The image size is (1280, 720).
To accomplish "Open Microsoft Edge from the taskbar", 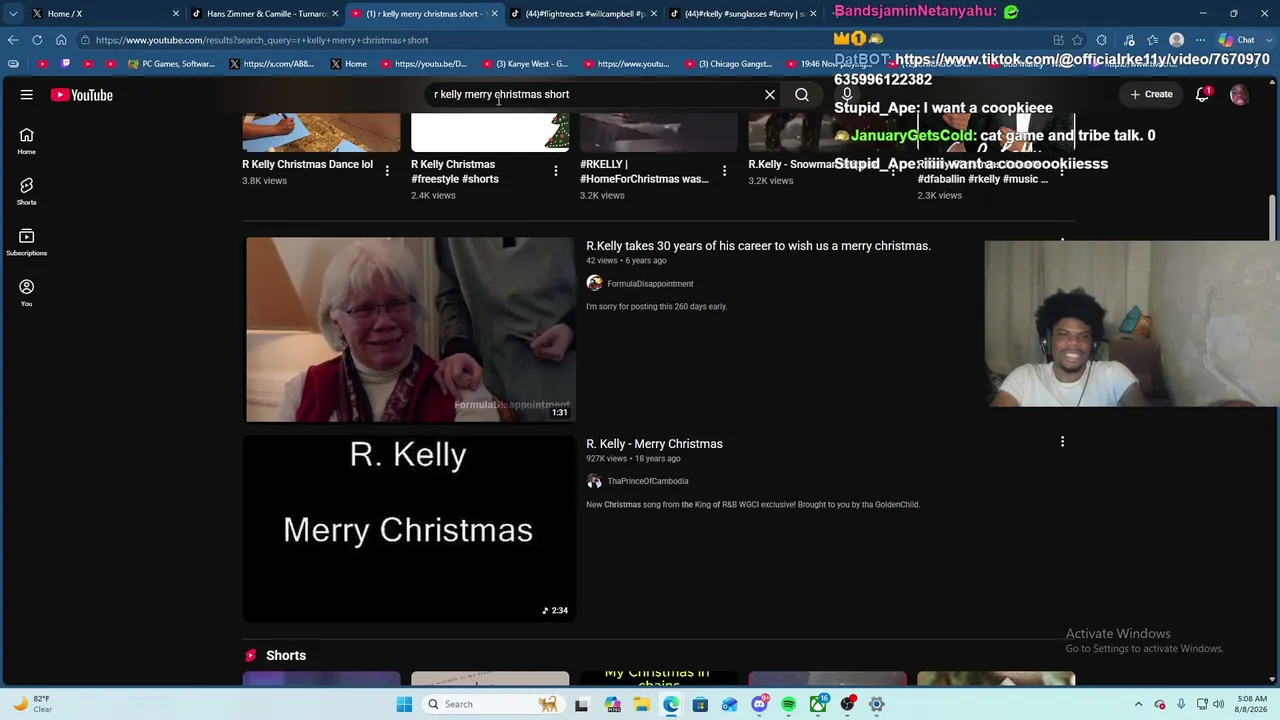I will [671, 704].
